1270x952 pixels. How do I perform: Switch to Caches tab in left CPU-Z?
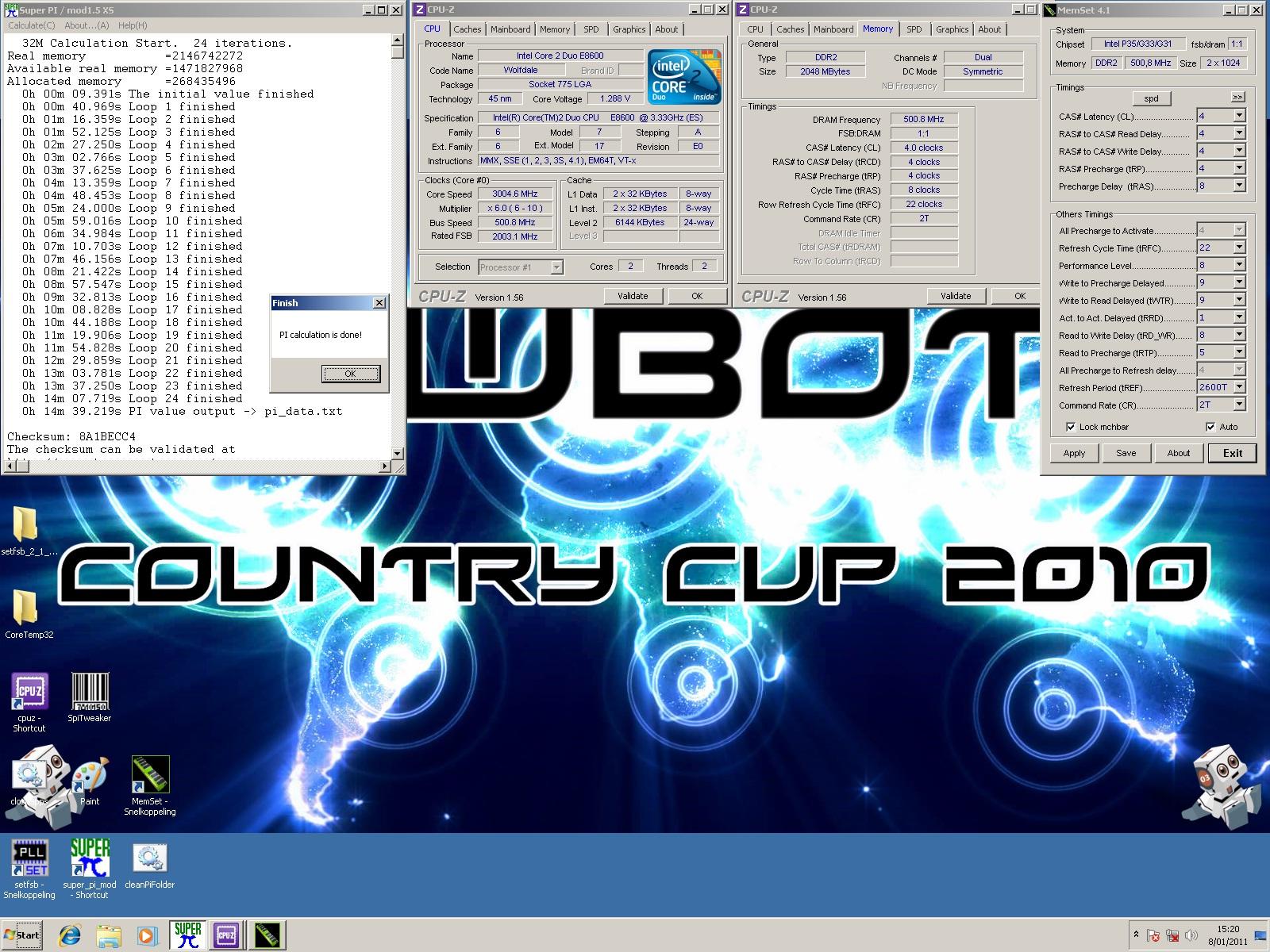coord(467,29)
